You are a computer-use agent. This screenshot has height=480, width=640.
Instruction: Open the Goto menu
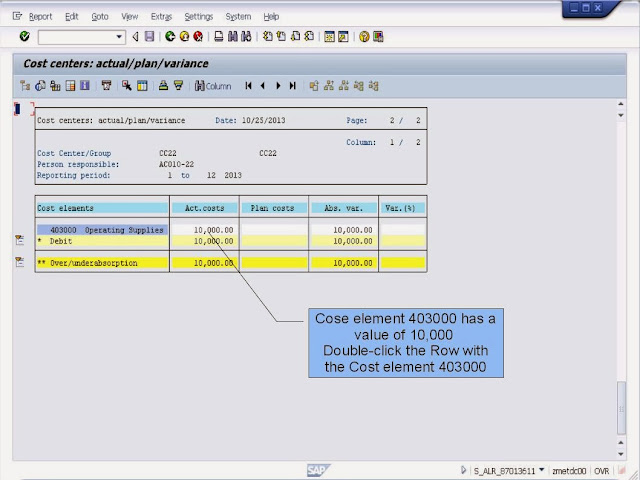(x=100, y=17)
